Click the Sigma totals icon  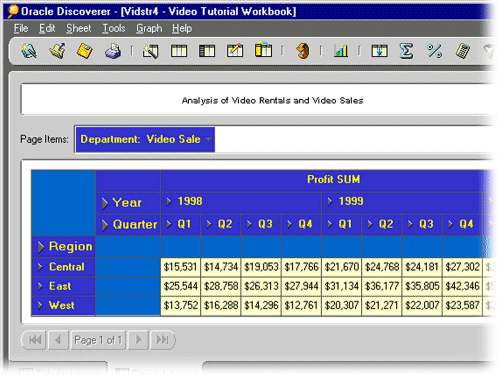point(406,51)
